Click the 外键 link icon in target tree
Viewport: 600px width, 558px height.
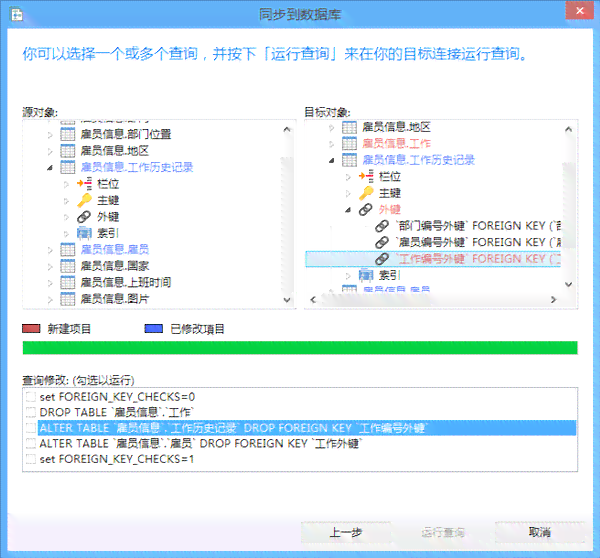366,209
